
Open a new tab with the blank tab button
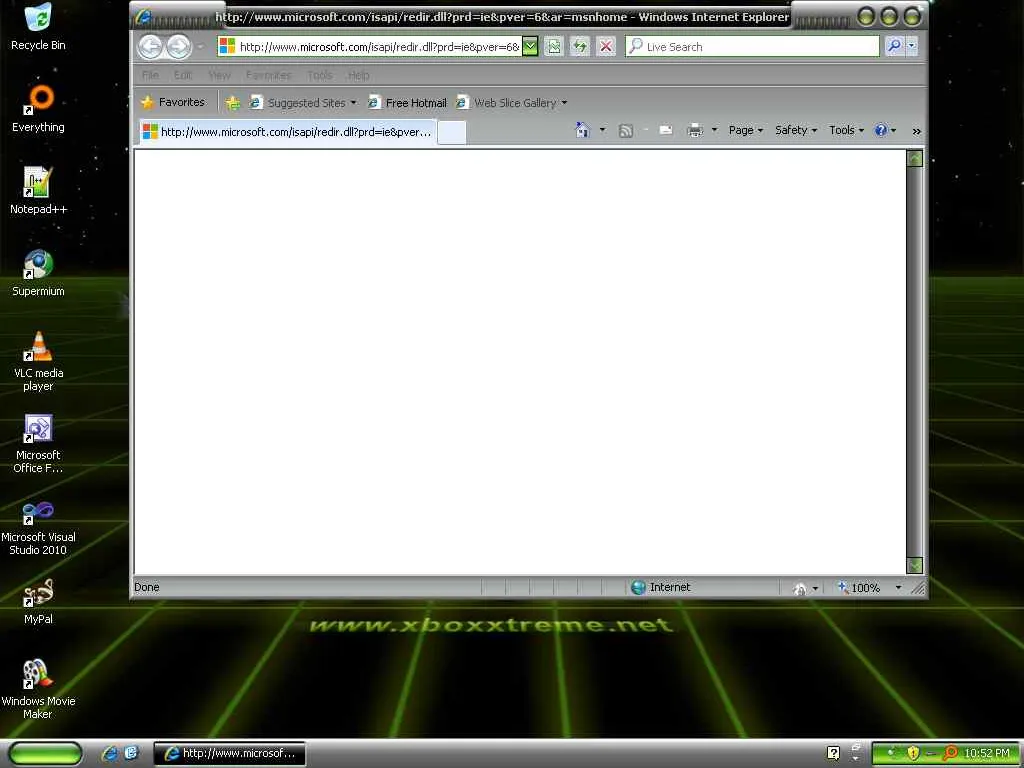pos(451,133)
